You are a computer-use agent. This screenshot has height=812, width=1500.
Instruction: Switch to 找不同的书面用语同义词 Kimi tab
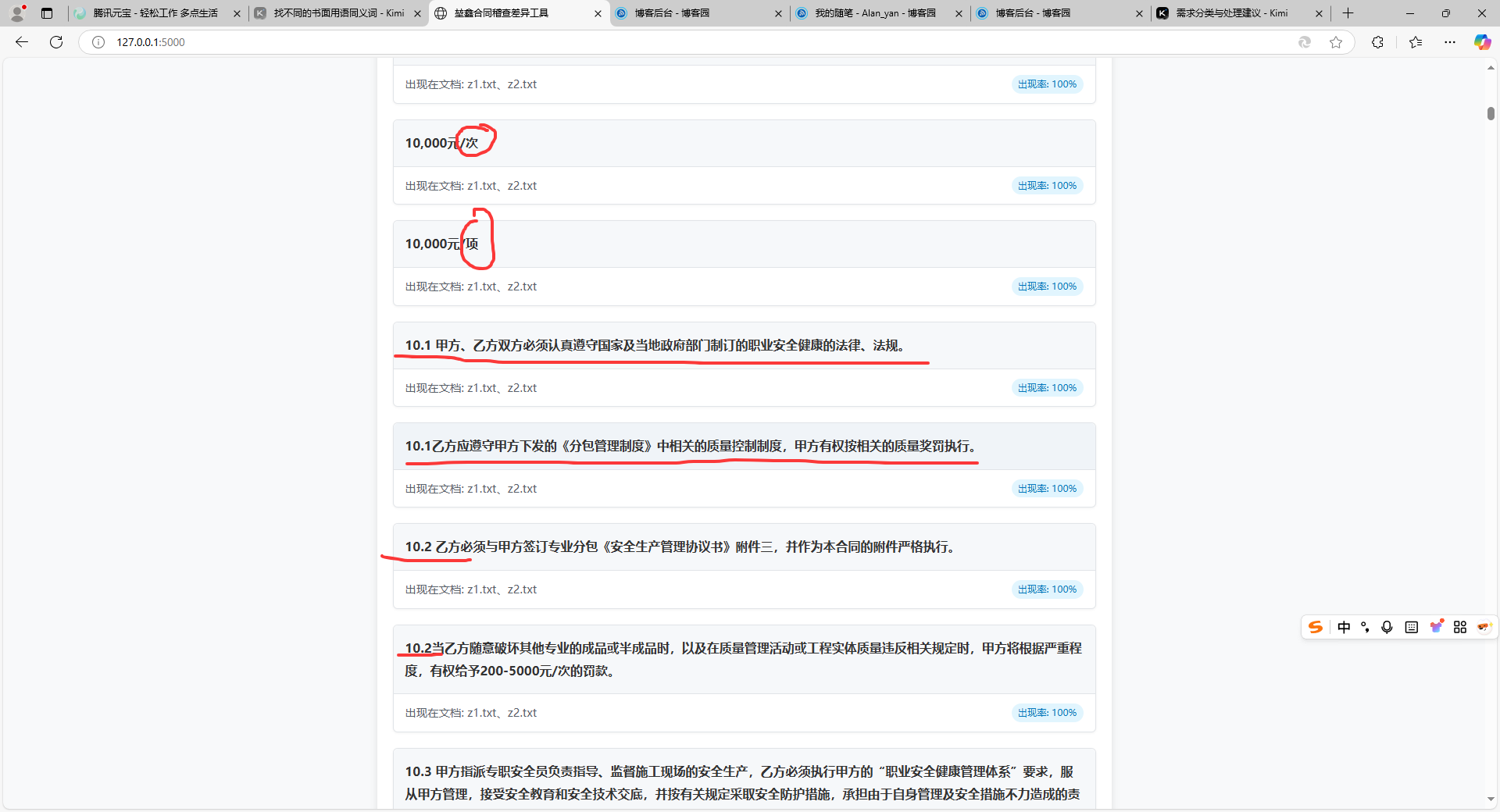point(337,13)
